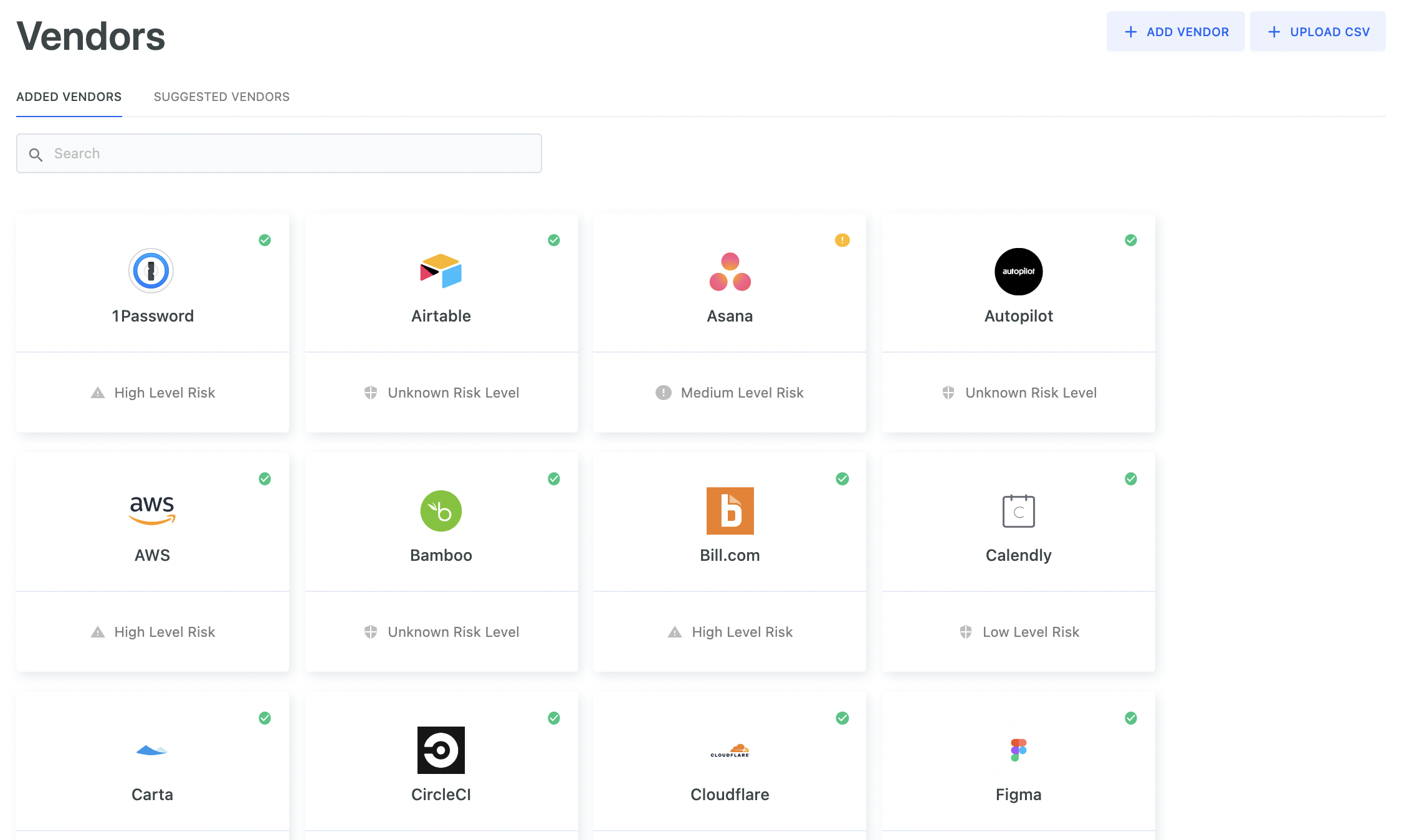Switch to the Added Vendors tab
The width and height of the screenshot is (1402, 840).
click(69, 97)
